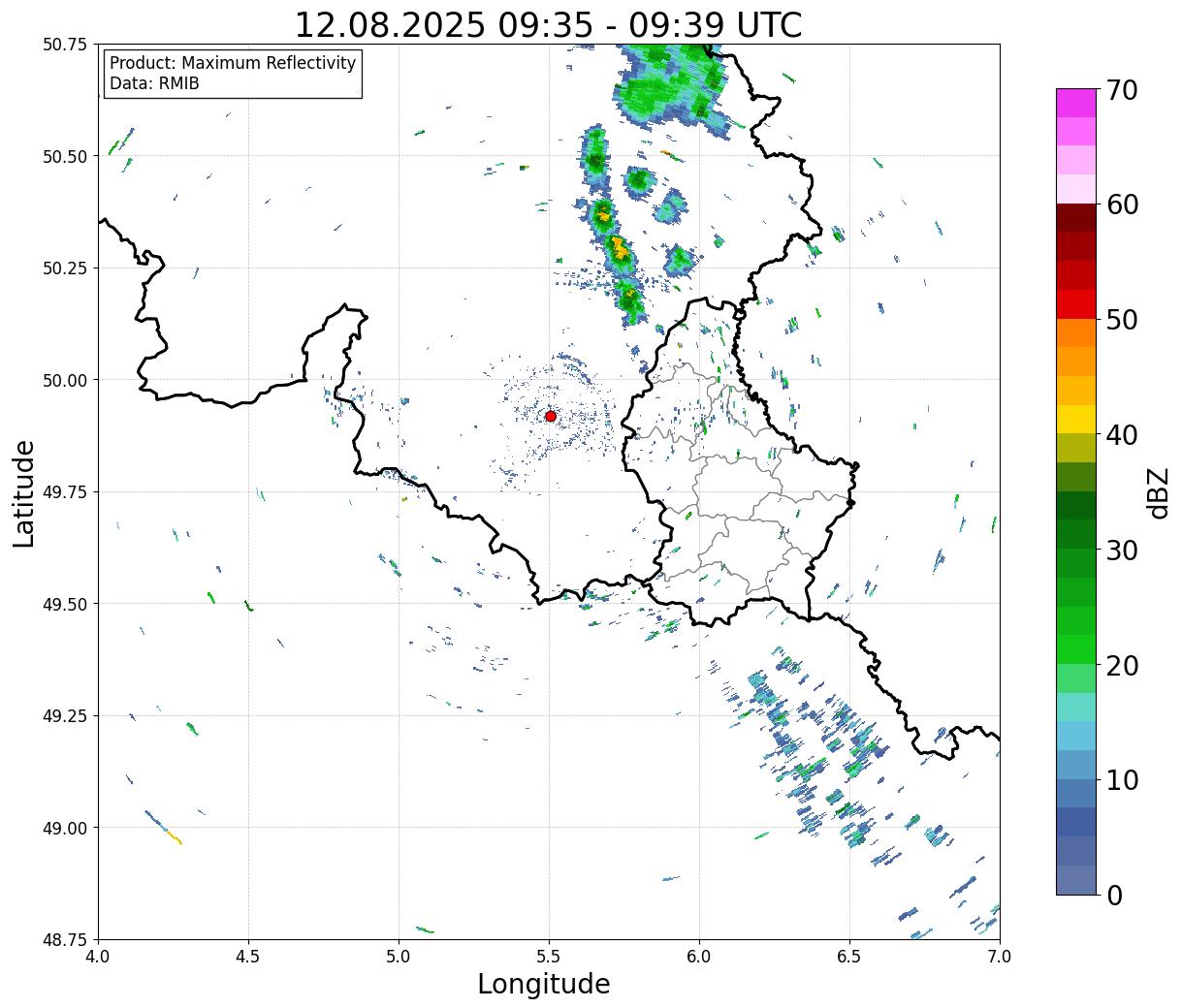Image resolution: width=1182 pixels, height=1008 pixels.
Task: Click the 7.0 longitude tick label
Action: [1000, 957]
